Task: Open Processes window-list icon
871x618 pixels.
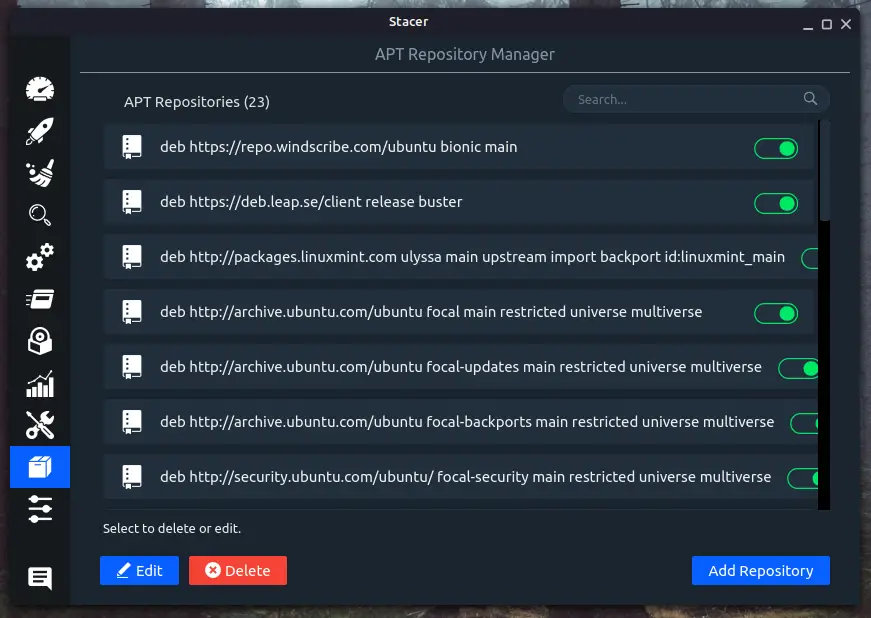Action: coord(40,299)
